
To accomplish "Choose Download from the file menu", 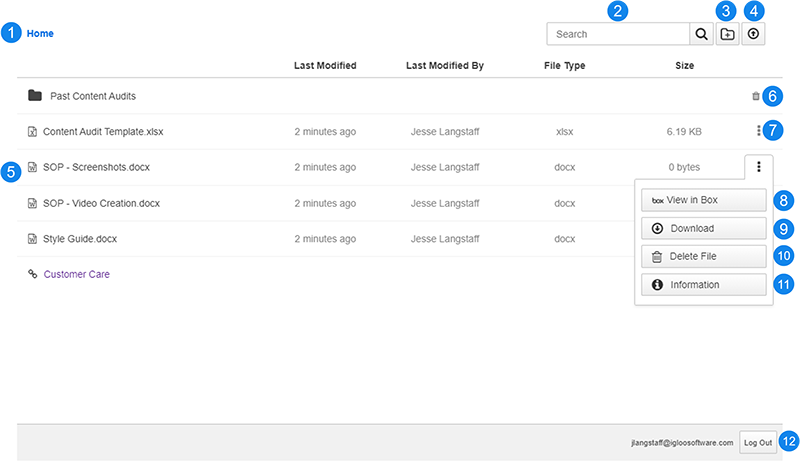I will 704,228.
